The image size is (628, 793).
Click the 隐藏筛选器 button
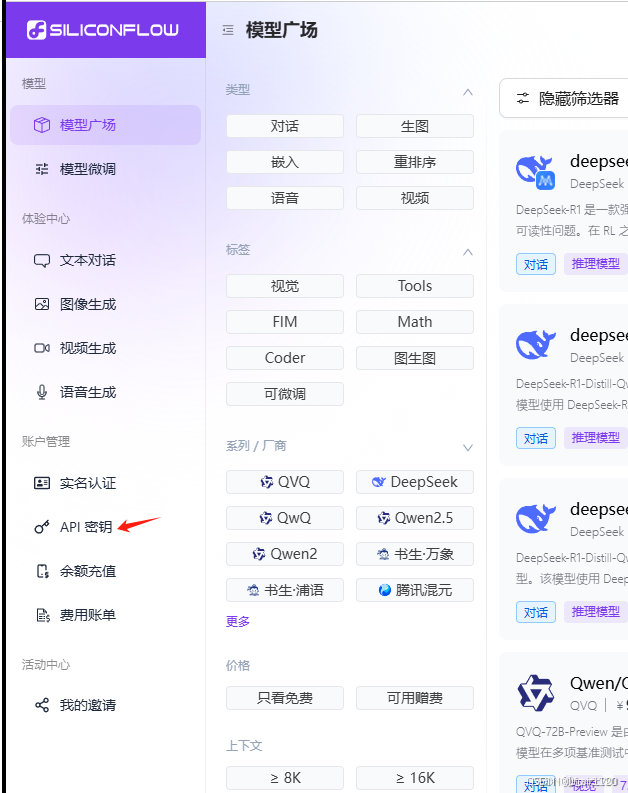[x=564, y=98]
